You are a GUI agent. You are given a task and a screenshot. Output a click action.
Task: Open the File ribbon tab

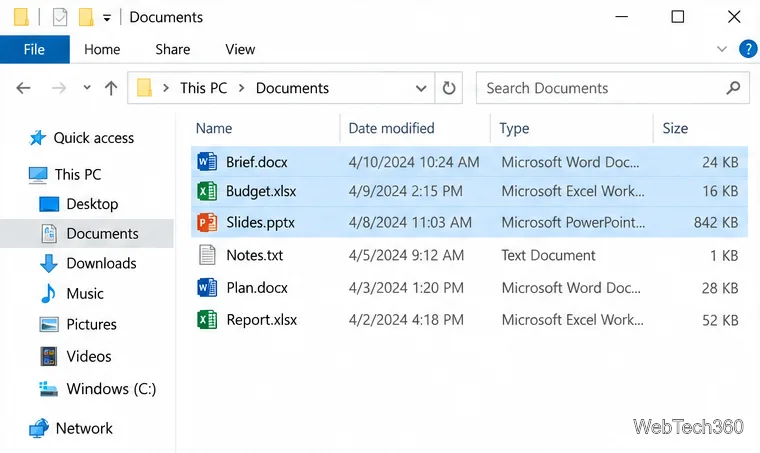pos(34,49)
